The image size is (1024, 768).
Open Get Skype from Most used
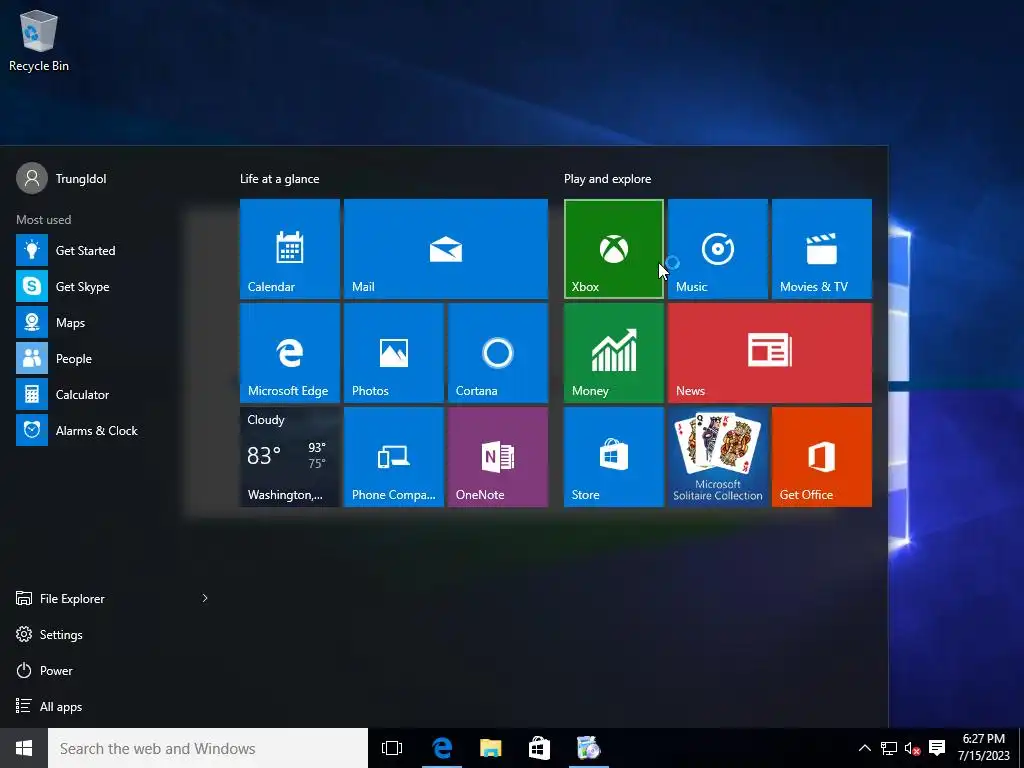pyautogui.click(x=111, y=286)
